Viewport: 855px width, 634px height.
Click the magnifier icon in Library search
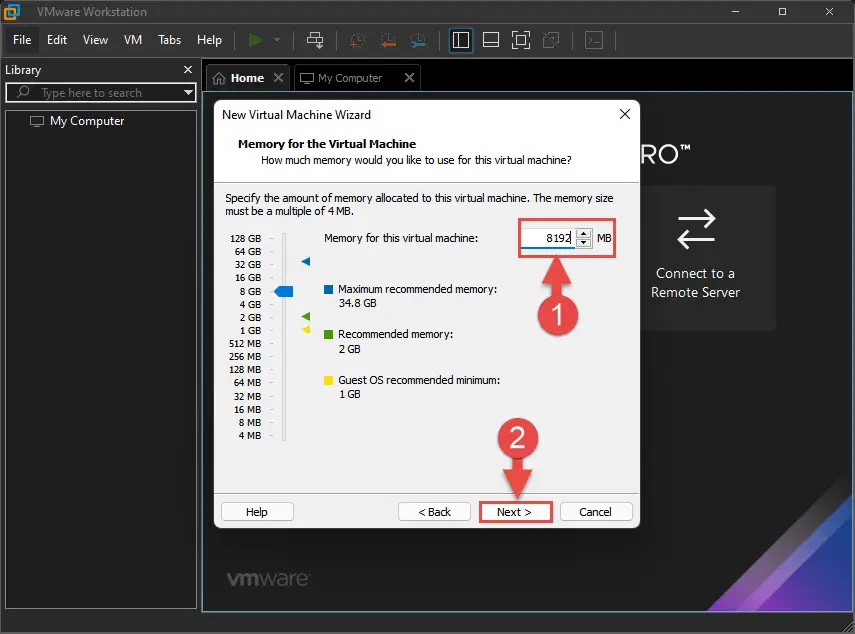pos(23,92)
